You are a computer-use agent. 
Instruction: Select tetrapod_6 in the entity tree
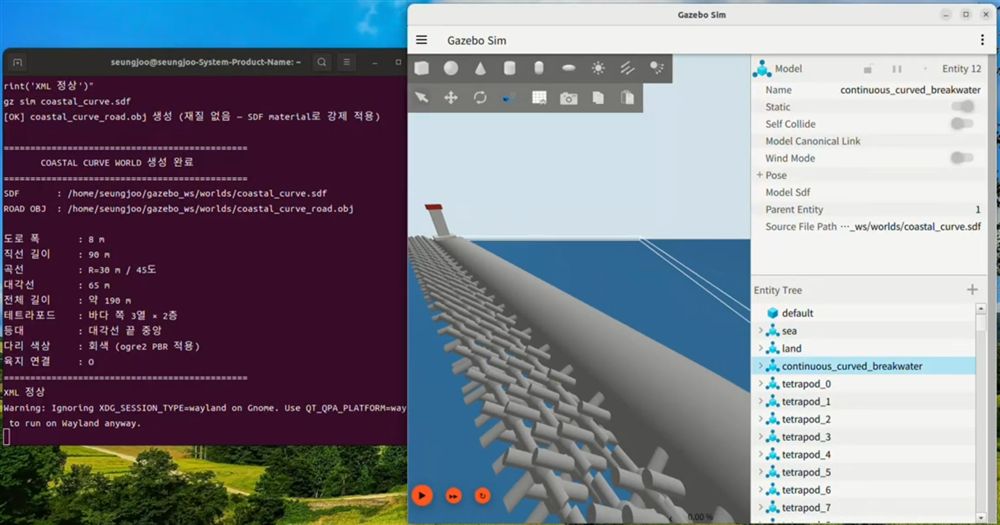(x=806, y=490)
